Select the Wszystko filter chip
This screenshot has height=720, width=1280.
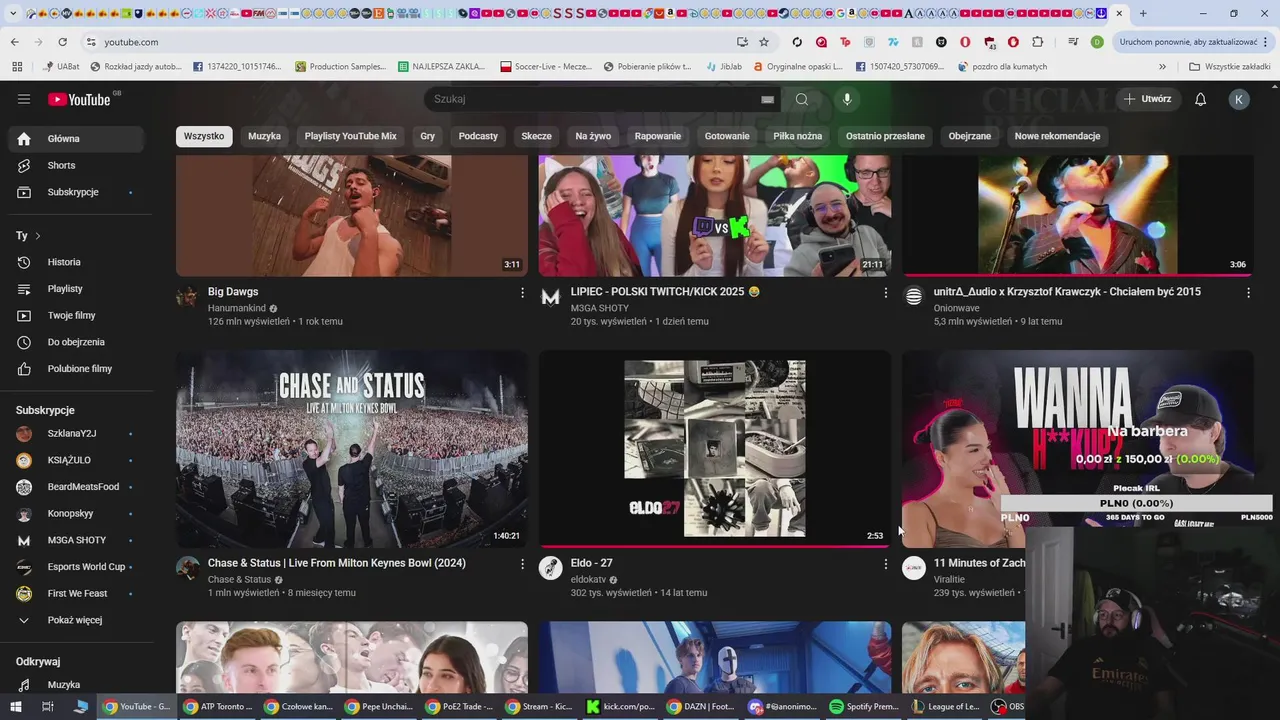(204, 136)
